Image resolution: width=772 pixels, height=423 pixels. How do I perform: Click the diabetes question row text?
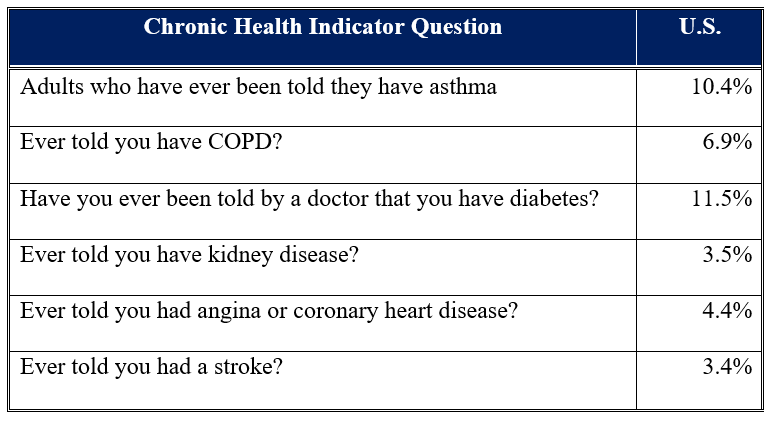coord(309,198)
